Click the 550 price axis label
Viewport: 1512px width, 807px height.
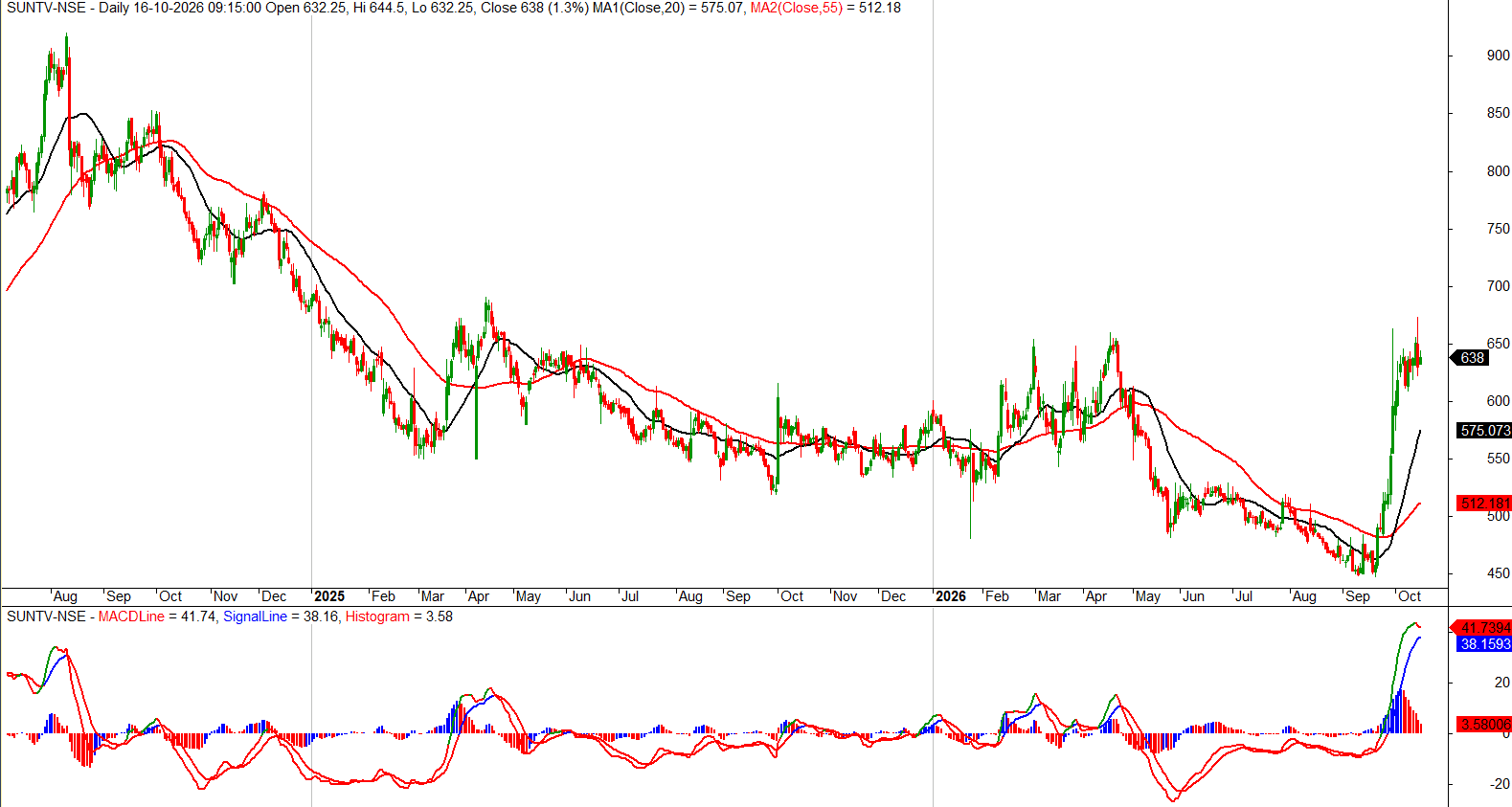1498,459
